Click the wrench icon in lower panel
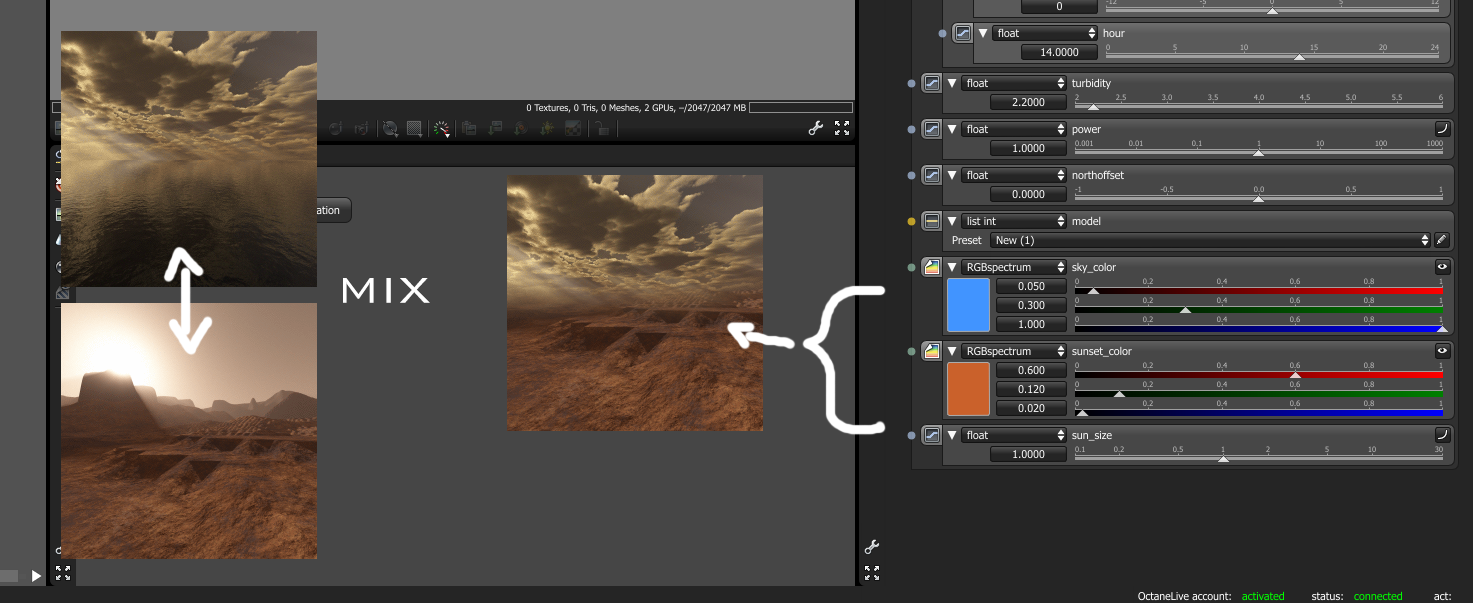 pos(871,546)
